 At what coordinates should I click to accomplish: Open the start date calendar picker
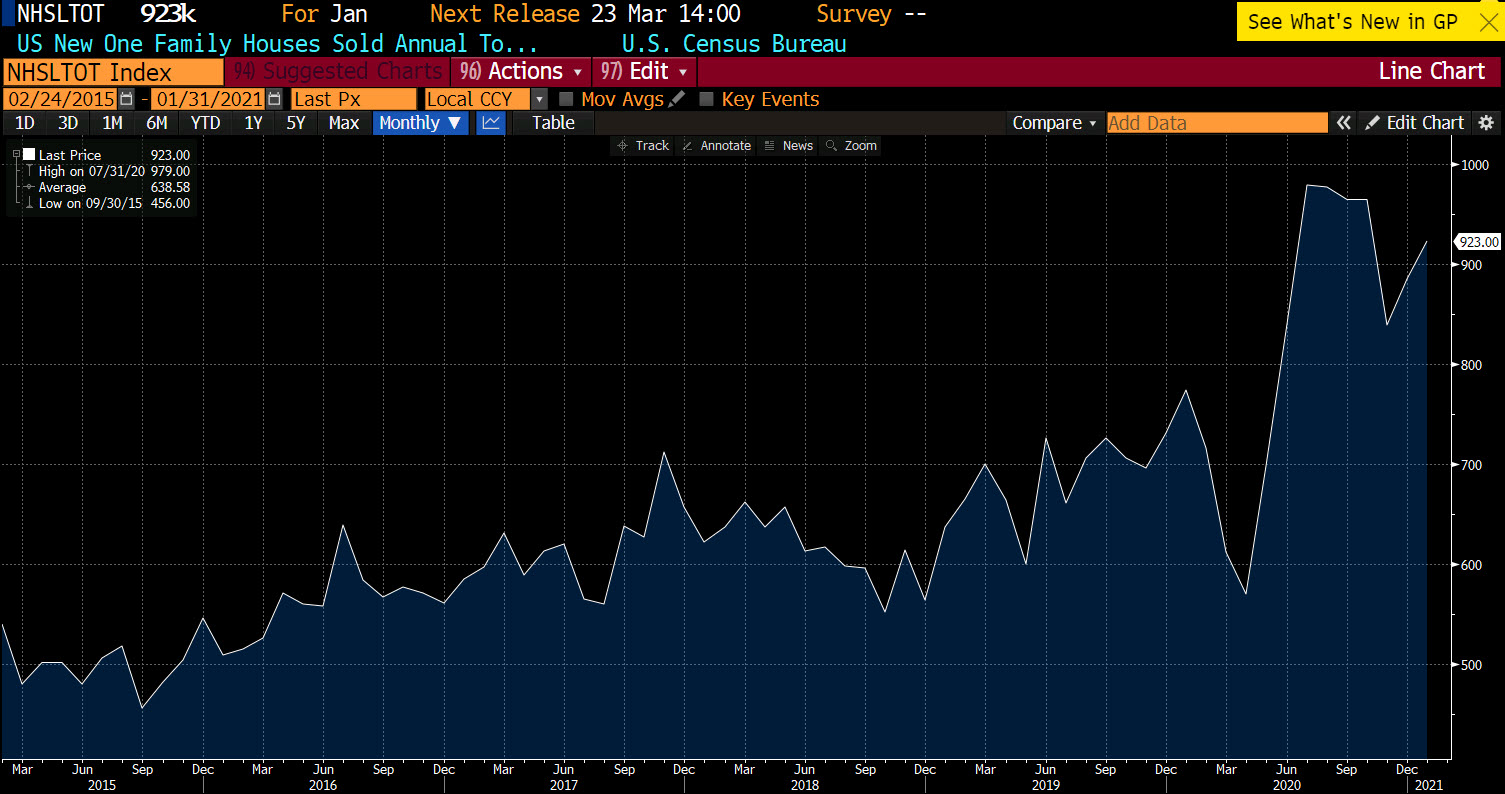click(x=126, y=99)
